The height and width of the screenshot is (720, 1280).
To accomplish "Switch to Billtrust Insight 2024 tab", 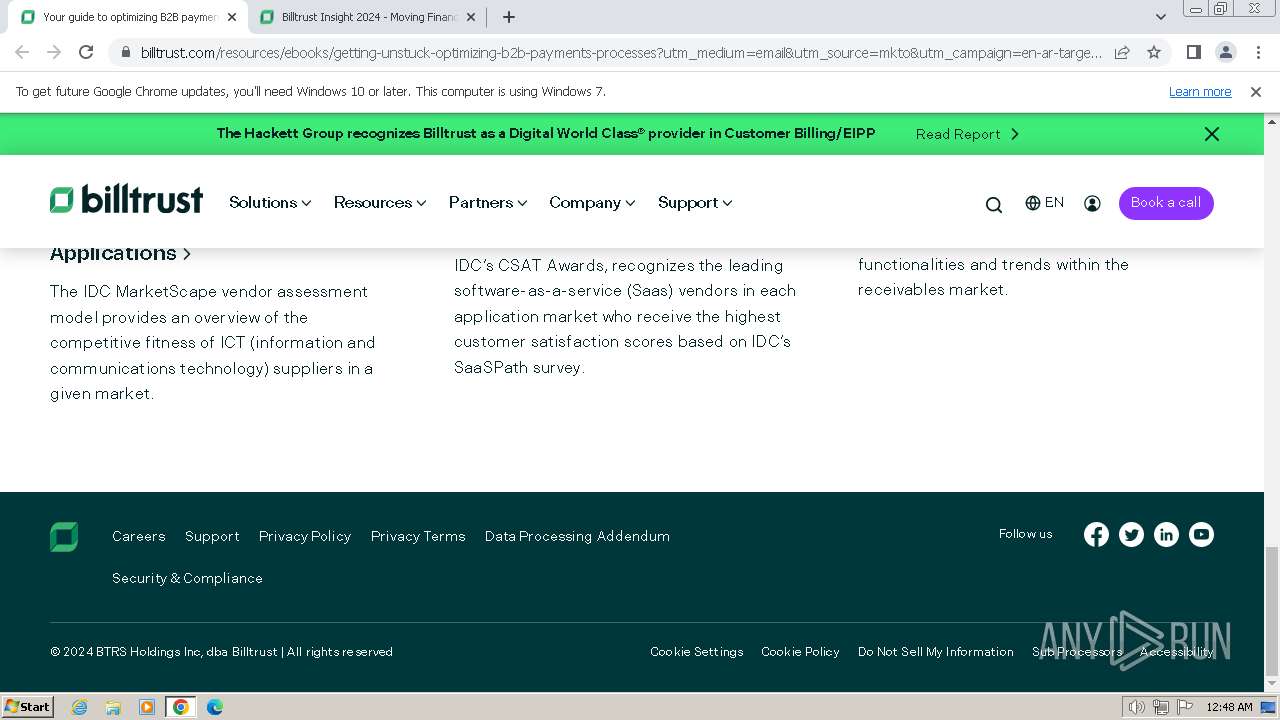I will pos(369,17).
